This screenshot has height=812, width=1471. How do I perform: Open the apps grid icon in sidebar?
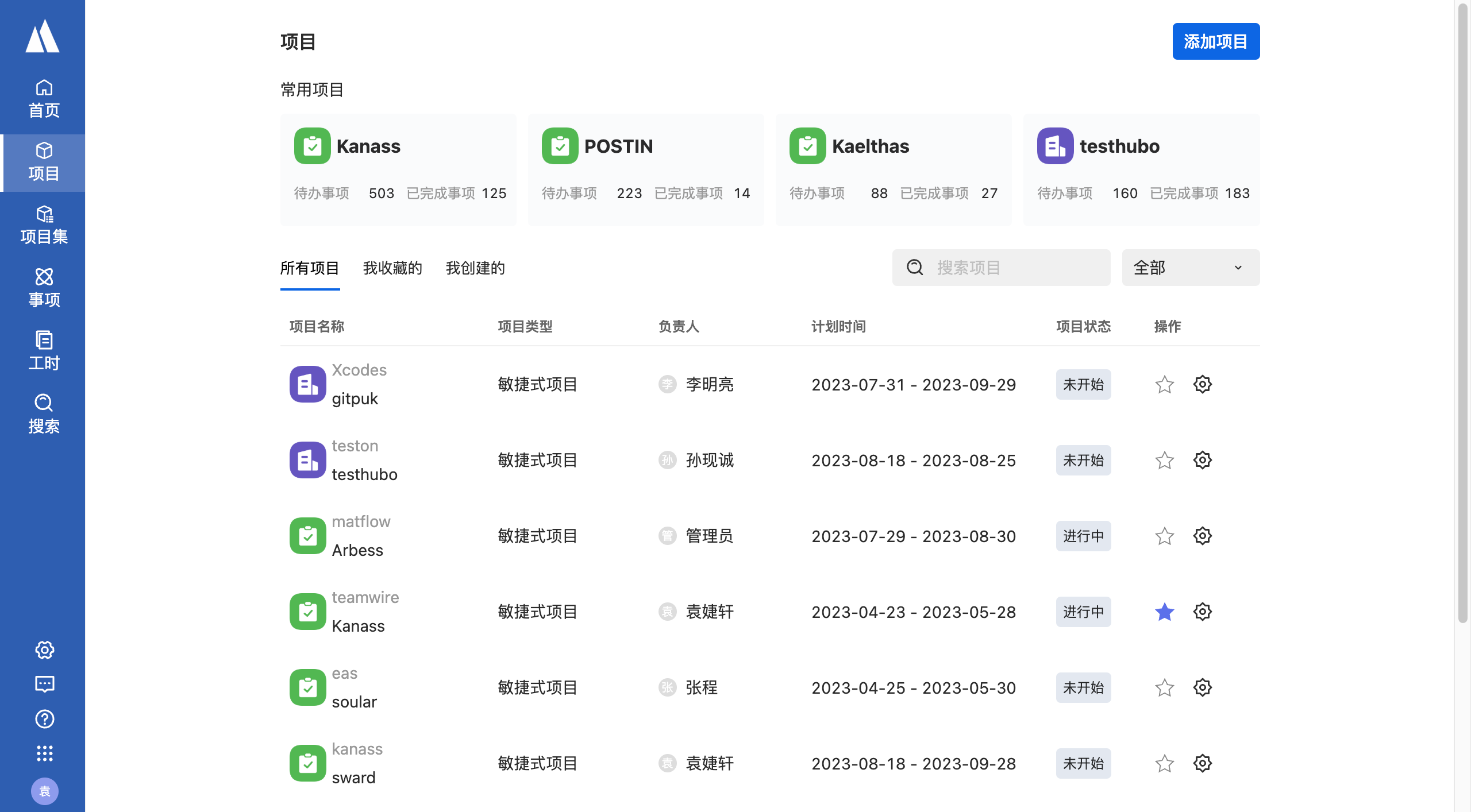44,753
